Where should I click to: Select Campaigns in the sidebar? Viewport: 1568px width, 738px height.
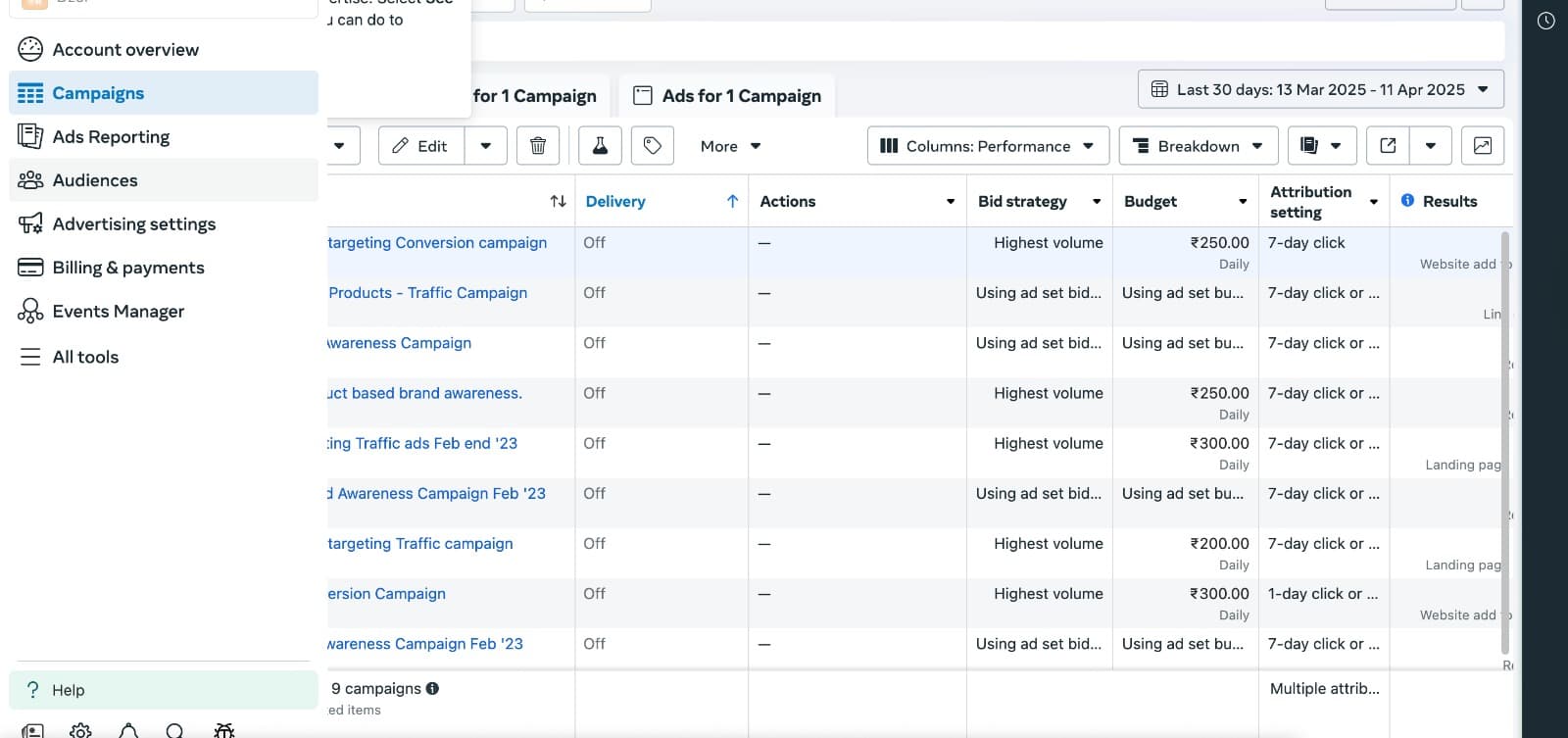164,93
